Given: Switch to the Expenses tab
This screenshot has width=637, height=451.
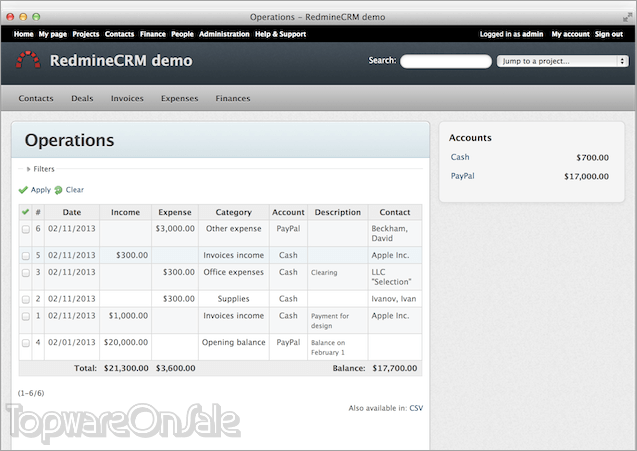Looking at the screenshot, I should pos(180,98).
